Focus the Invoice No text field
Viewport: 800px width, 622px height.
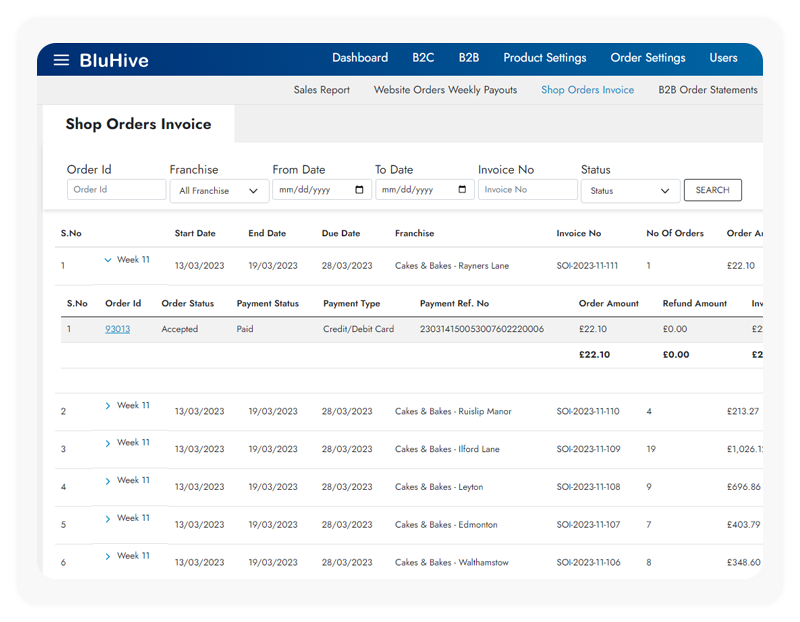[x=527, y=190]
